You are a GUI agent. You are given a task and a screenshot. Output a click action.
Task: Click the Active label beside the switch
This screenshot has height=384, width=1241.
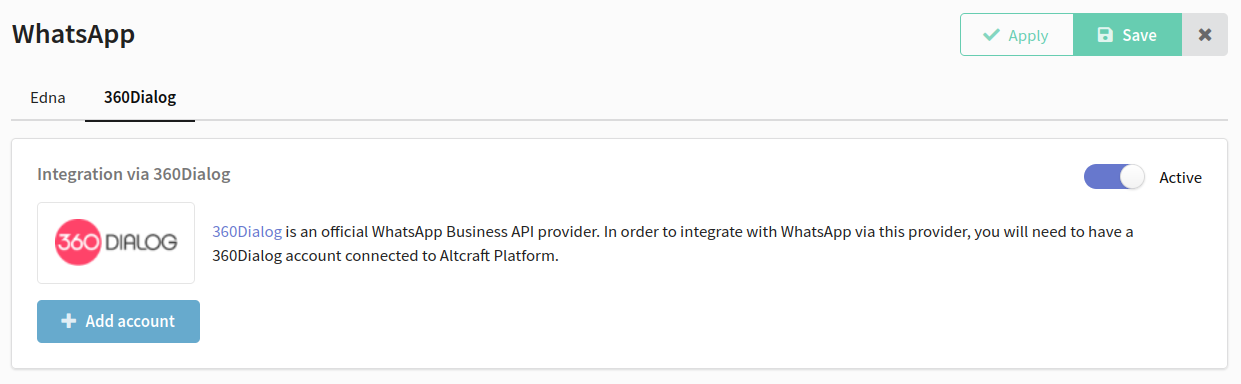pos(1180,177)
